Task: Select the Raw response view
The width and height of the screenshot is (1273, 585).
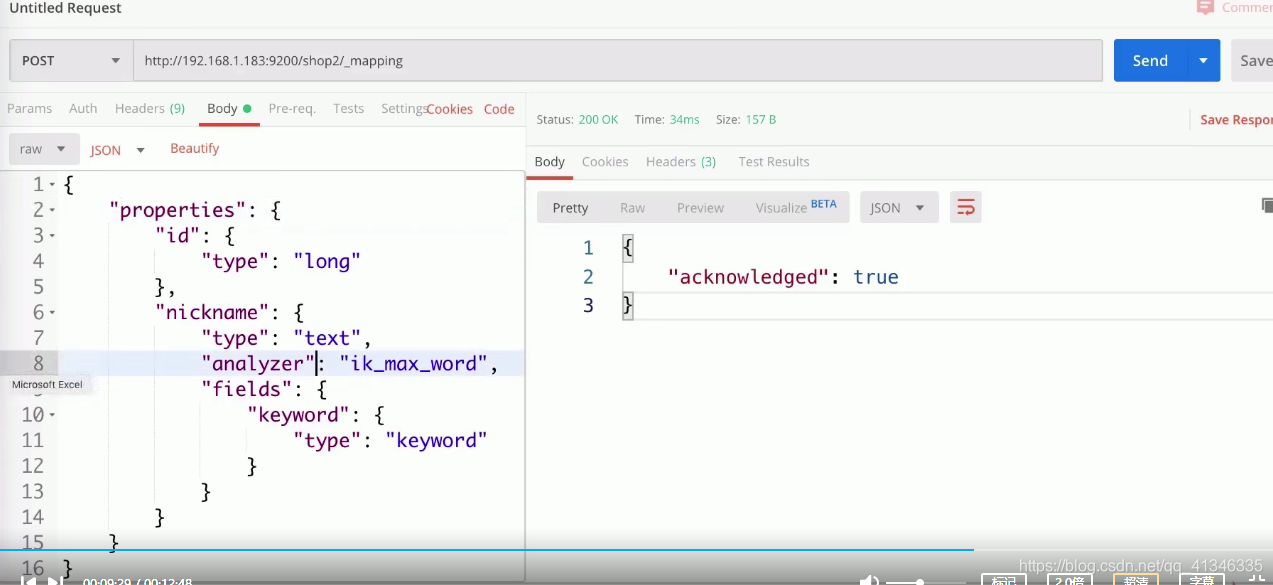Action: (x=633, y=207)
